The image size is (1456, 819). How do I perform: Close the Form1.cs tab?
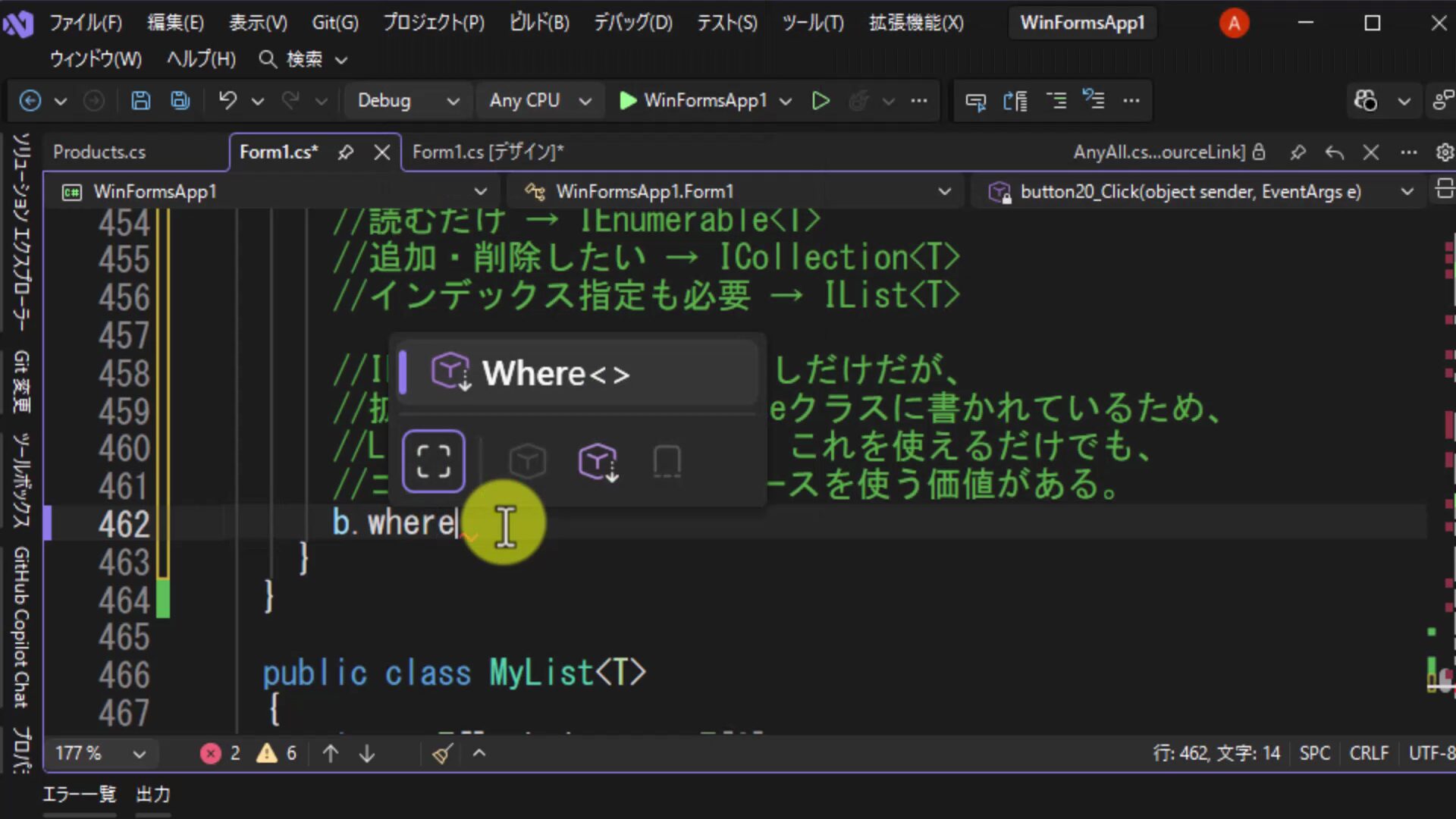click(x=382, y=152)
